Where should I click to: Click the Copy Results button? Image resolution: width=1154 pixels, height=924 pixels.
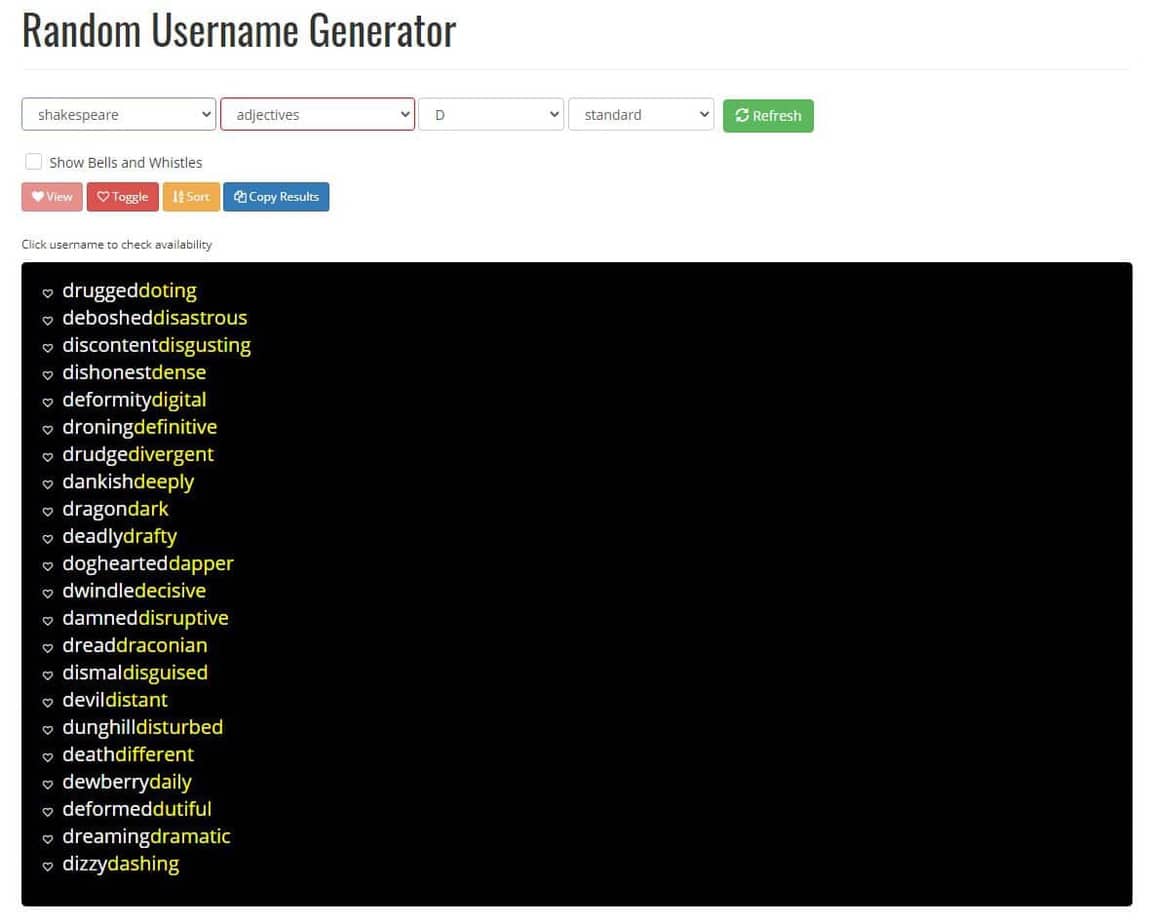(x=276, y=197)
